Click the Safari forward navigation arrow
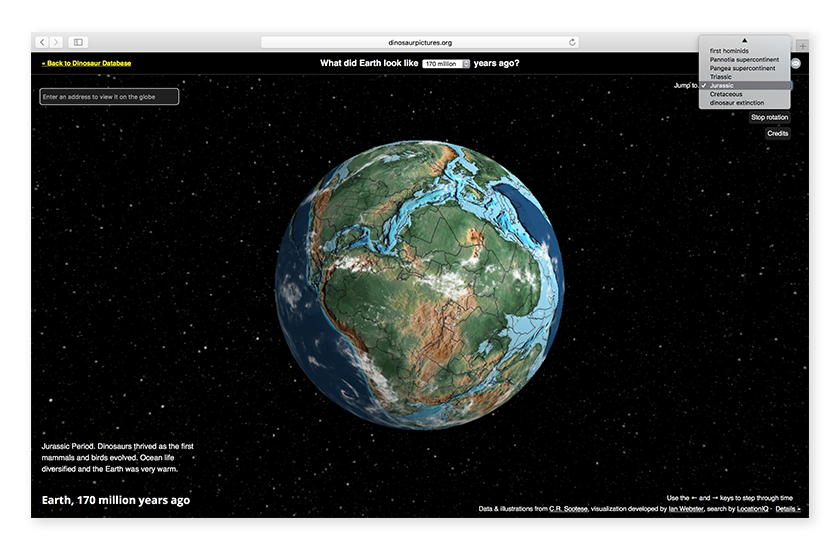Viewport: 840px width, 550px height. (55, 42)
